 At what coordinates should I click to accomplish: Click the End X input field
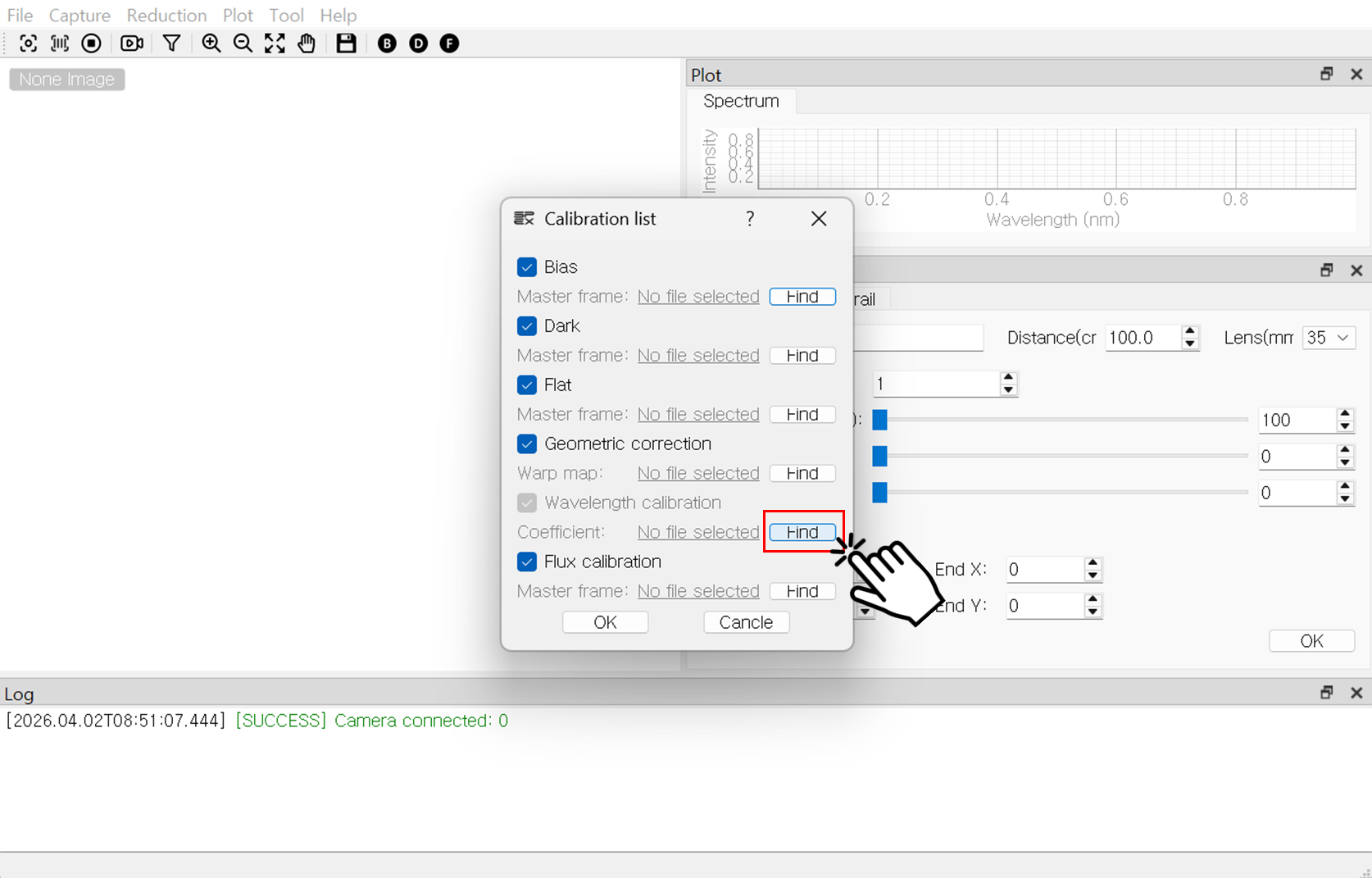(1045, 570)
